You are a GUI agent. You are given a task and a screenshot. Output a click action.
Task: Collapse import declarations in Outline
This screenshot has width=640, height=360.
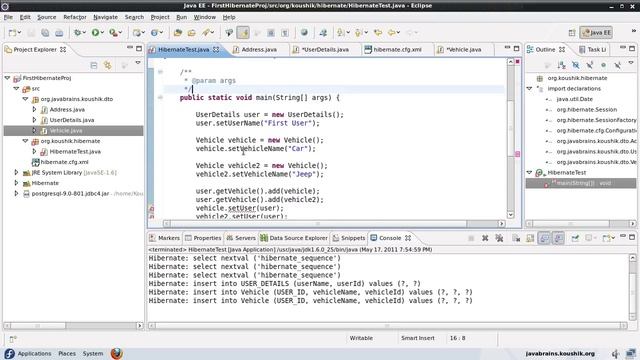tap(529, 88)
